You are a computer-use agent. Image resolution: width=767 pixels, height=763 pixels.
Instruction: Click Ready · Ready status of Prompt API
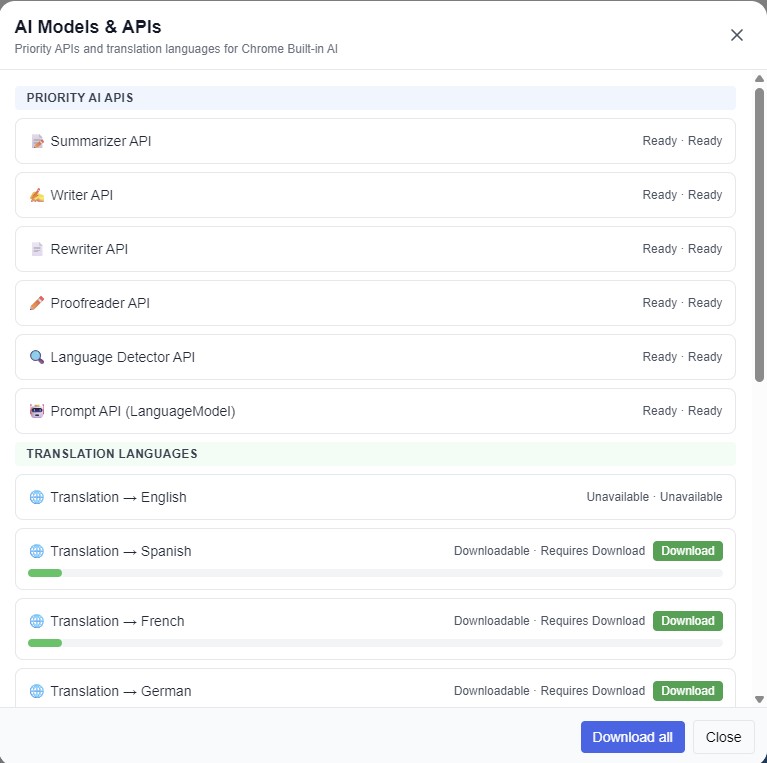[682, 410]
